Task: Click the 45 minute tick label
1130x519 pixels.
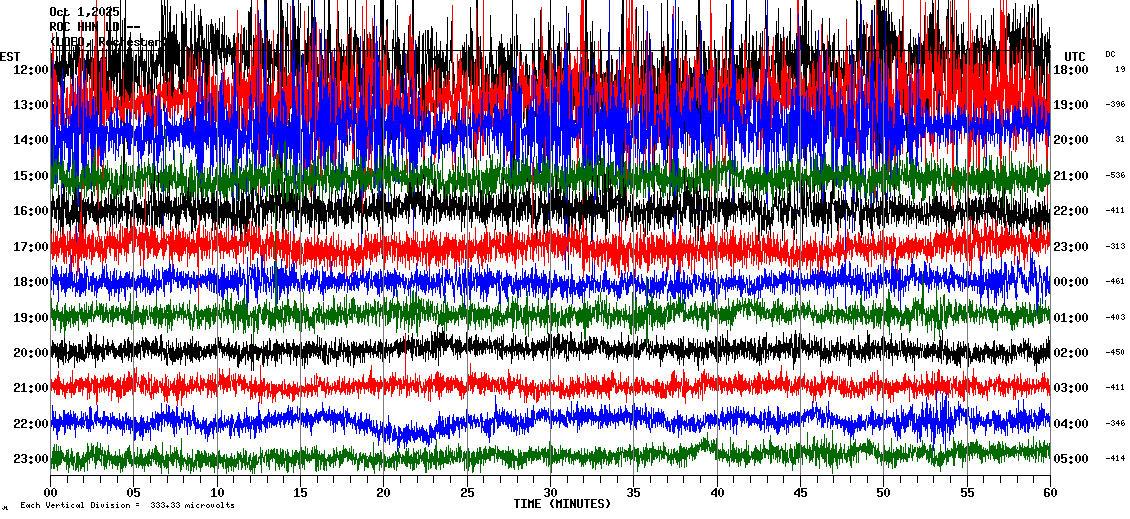Action: tap(799, 493)
